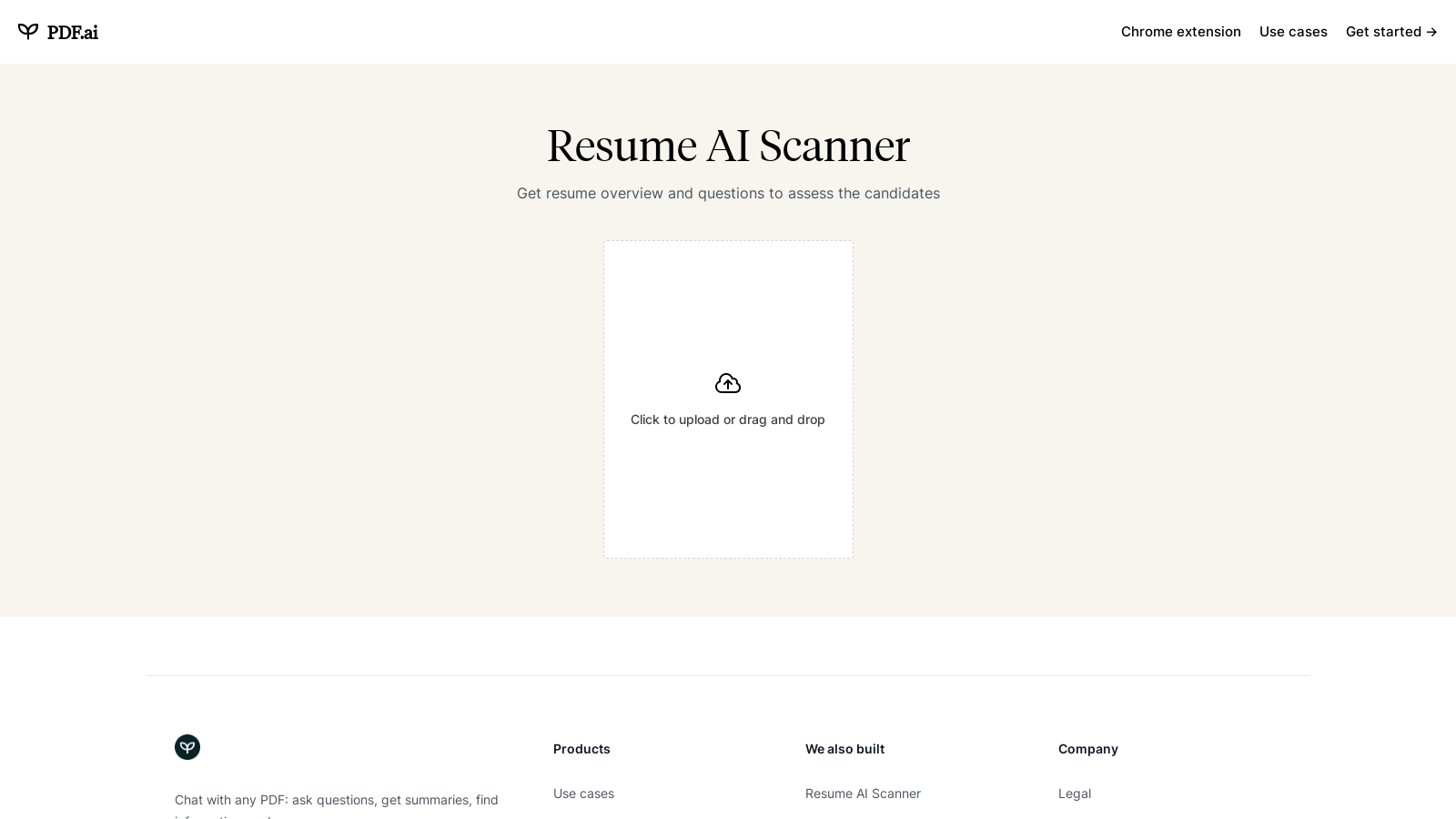Open Resume AI Scanner footer link
This screenshot has width=1456, height=819.
pos(863,794)
